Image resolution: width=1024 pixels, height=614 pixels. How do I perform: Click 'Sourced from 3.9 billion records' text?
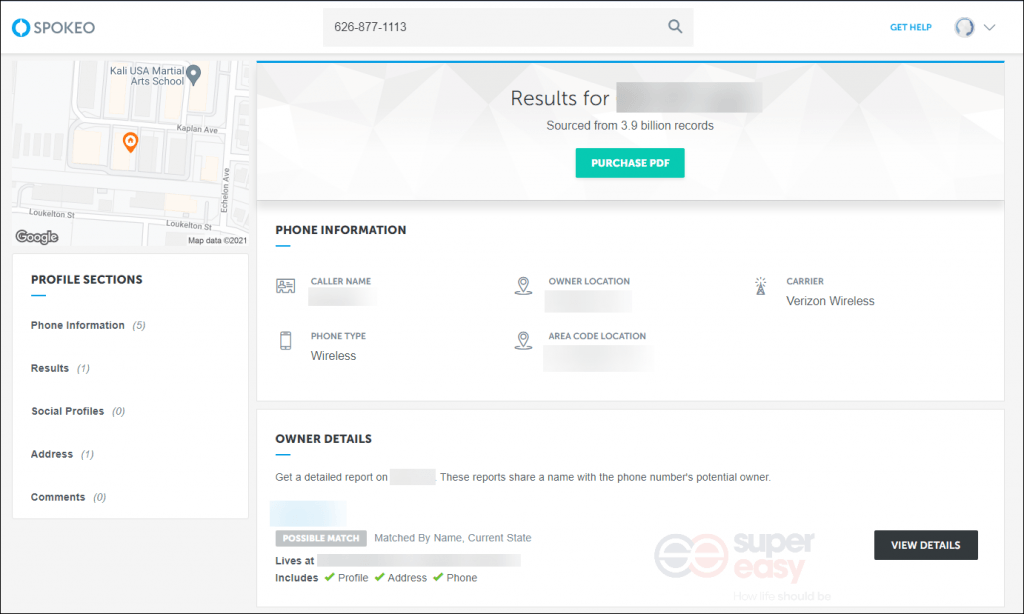point(630,125)
